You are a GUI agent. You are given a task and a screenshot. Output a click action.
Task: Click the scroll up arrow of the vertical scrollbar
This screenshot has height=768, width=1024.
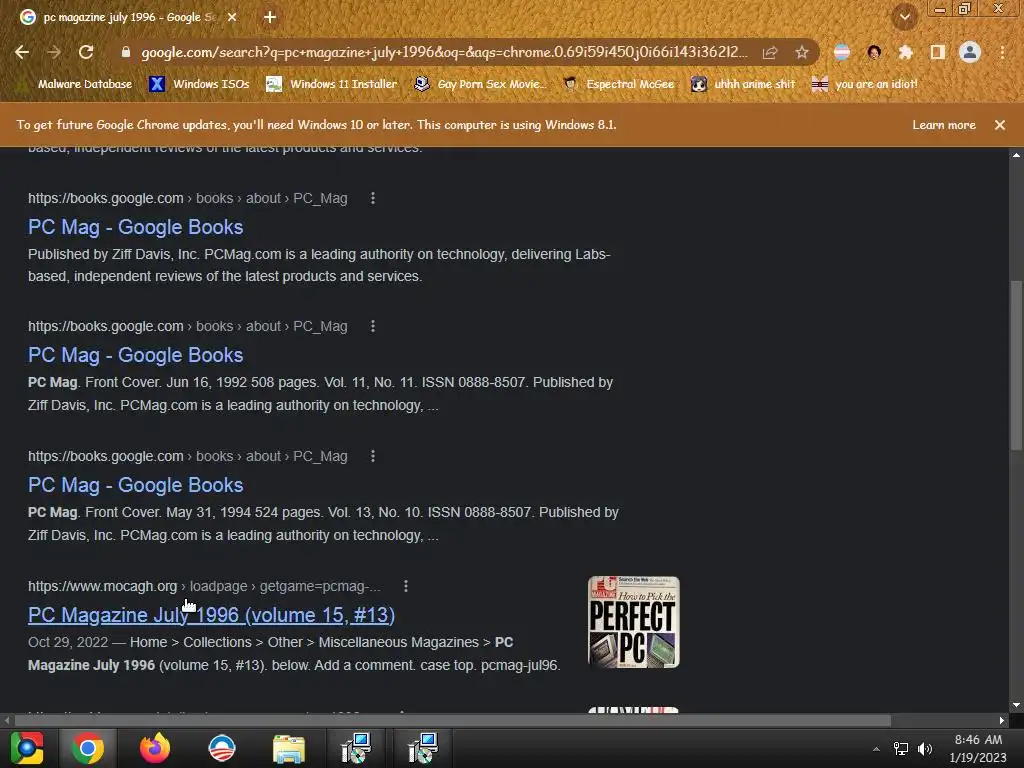pyautogui.click(x=1016, y=155)
